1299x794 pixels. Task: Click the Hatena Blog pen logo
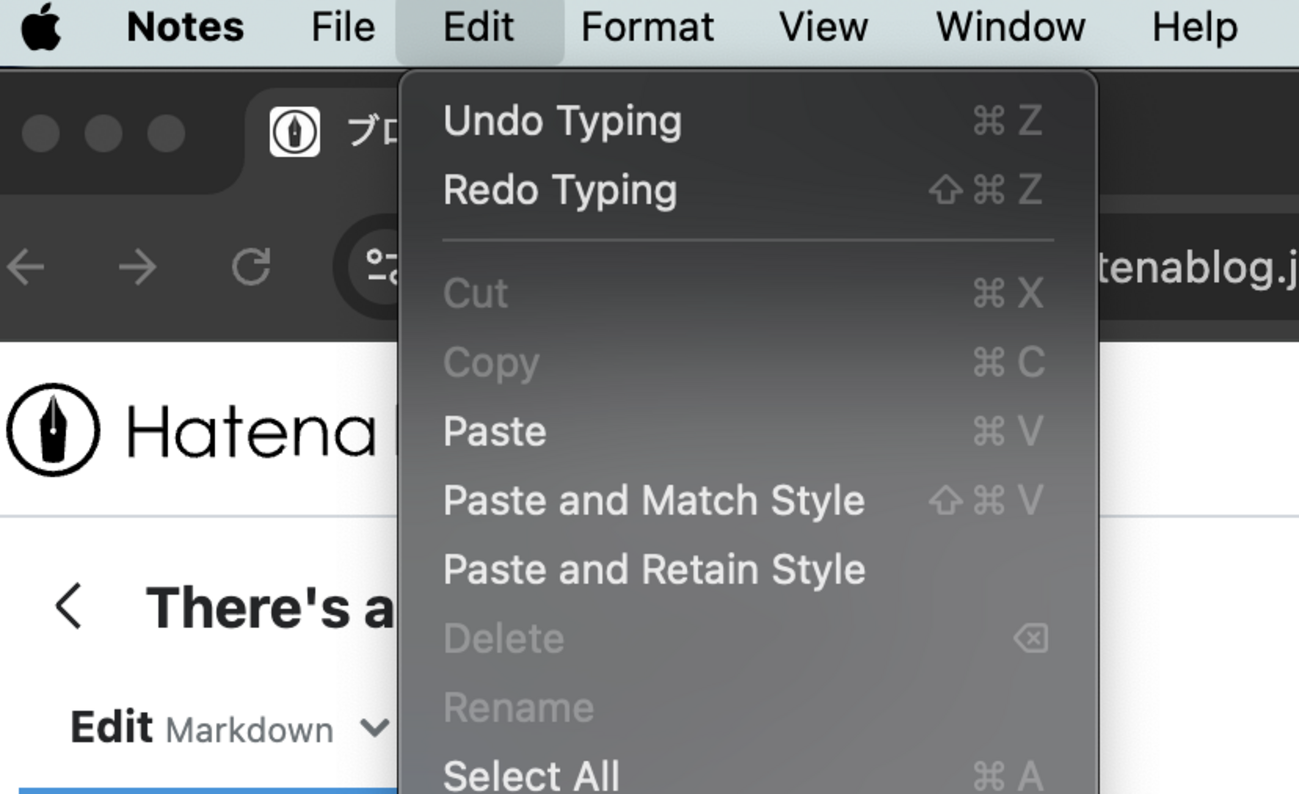click(x=53, y=430)
